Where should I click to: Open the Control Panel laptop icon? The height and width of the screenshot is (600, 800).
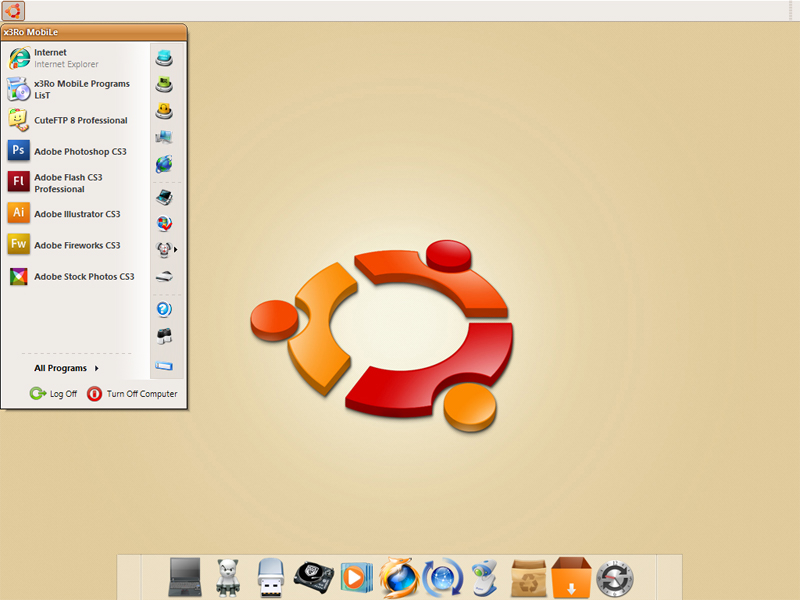(x=164, y=197)
